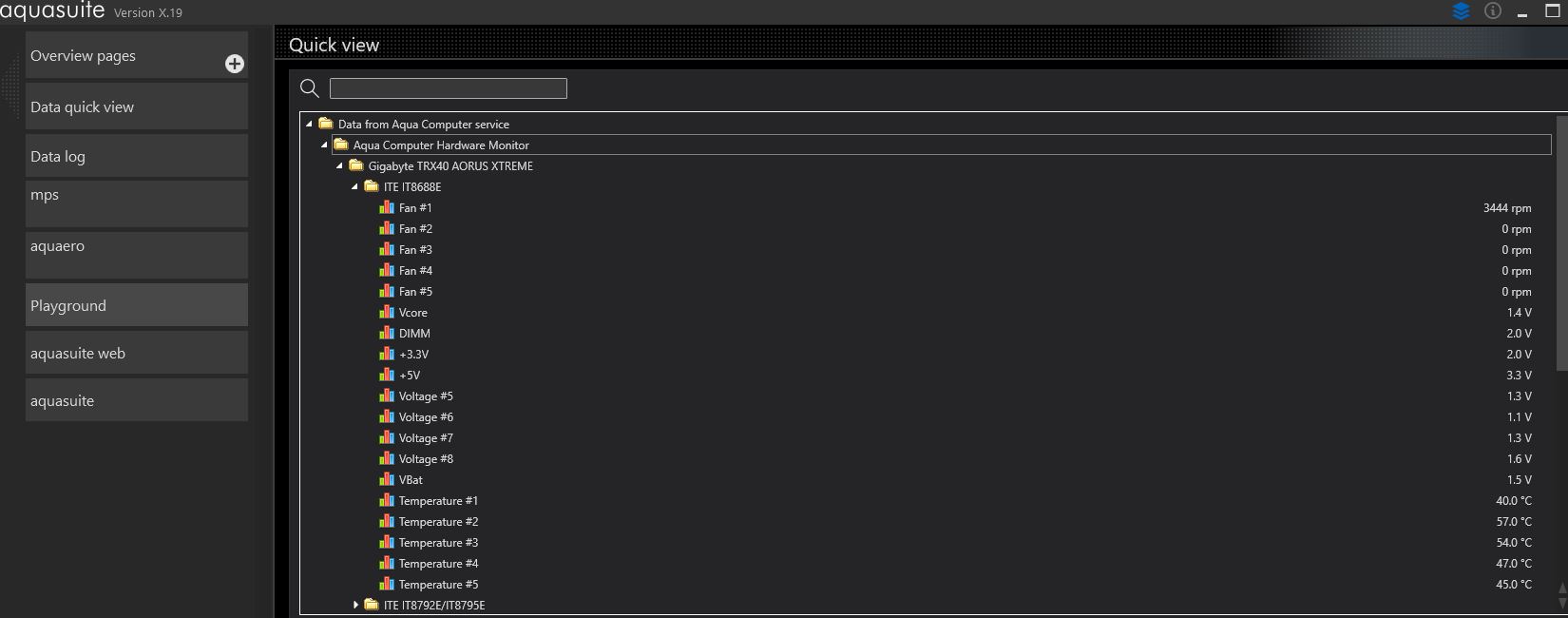The height and width of the screenshot is (618, 1568).
Task: Click the 1.5 V value of VBat
Action: (1519, 480)
